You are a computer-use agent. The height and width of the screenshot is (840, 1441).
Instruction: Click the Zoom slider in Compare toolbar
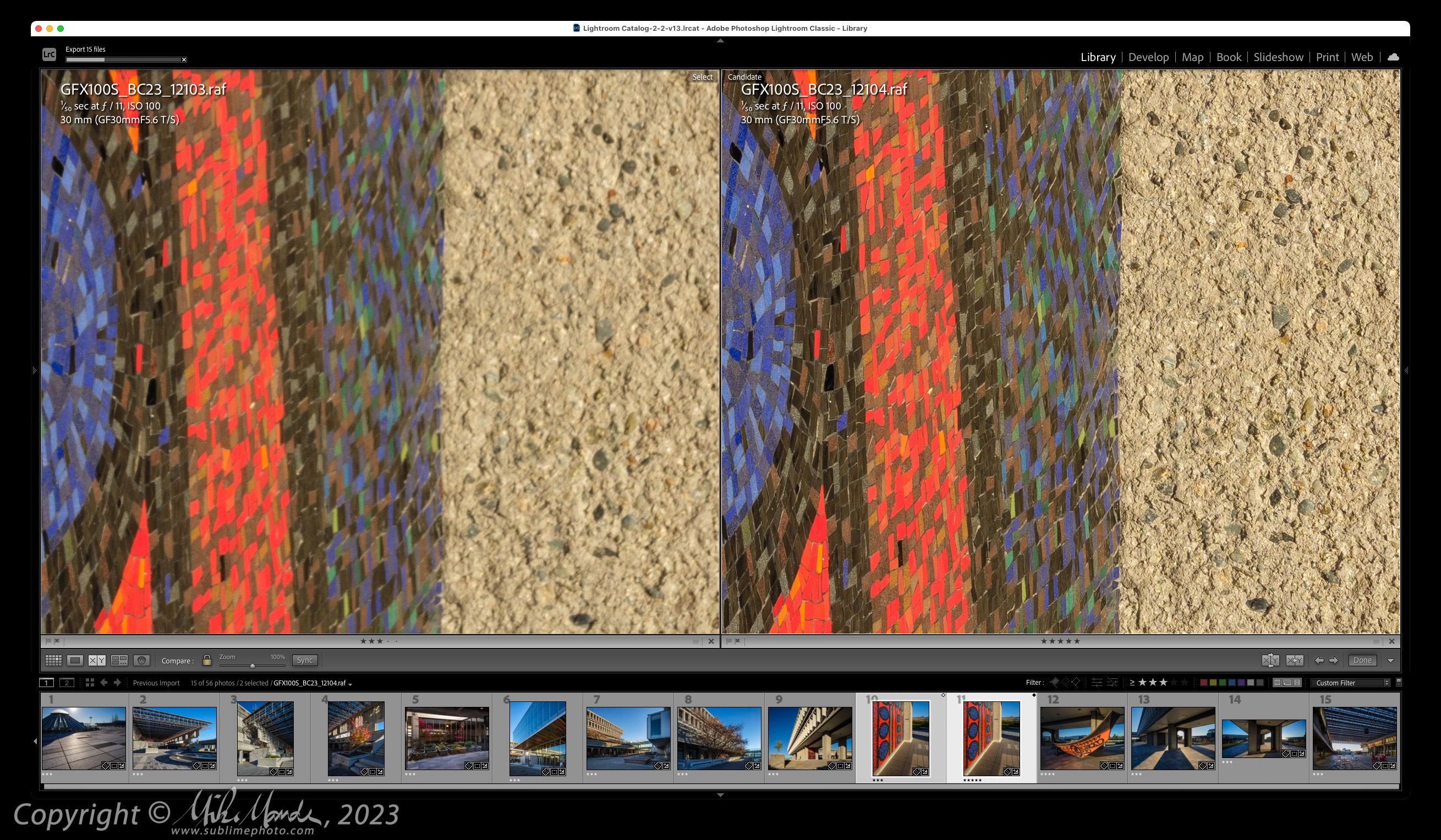pyautogui.click(x=252, y=665)
